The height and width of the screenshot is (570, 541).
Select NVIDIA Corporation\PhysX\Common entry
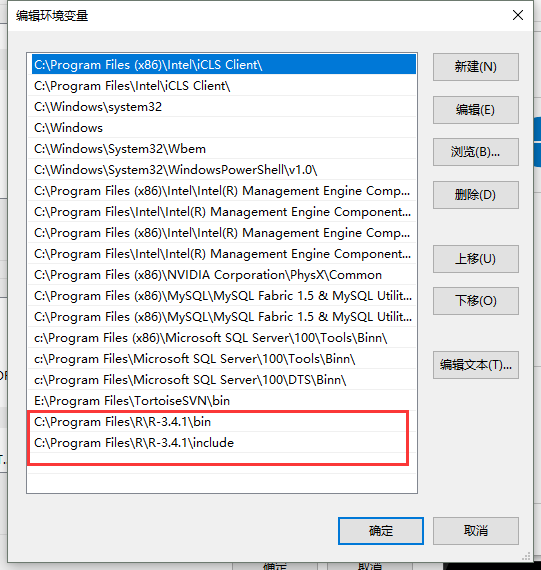click(x=222, y=275)
